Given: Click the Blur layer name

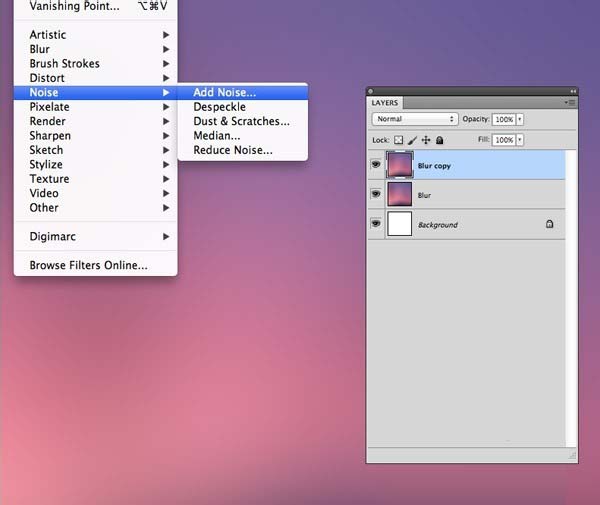Looking at the screenshot, I should [424, 195].
